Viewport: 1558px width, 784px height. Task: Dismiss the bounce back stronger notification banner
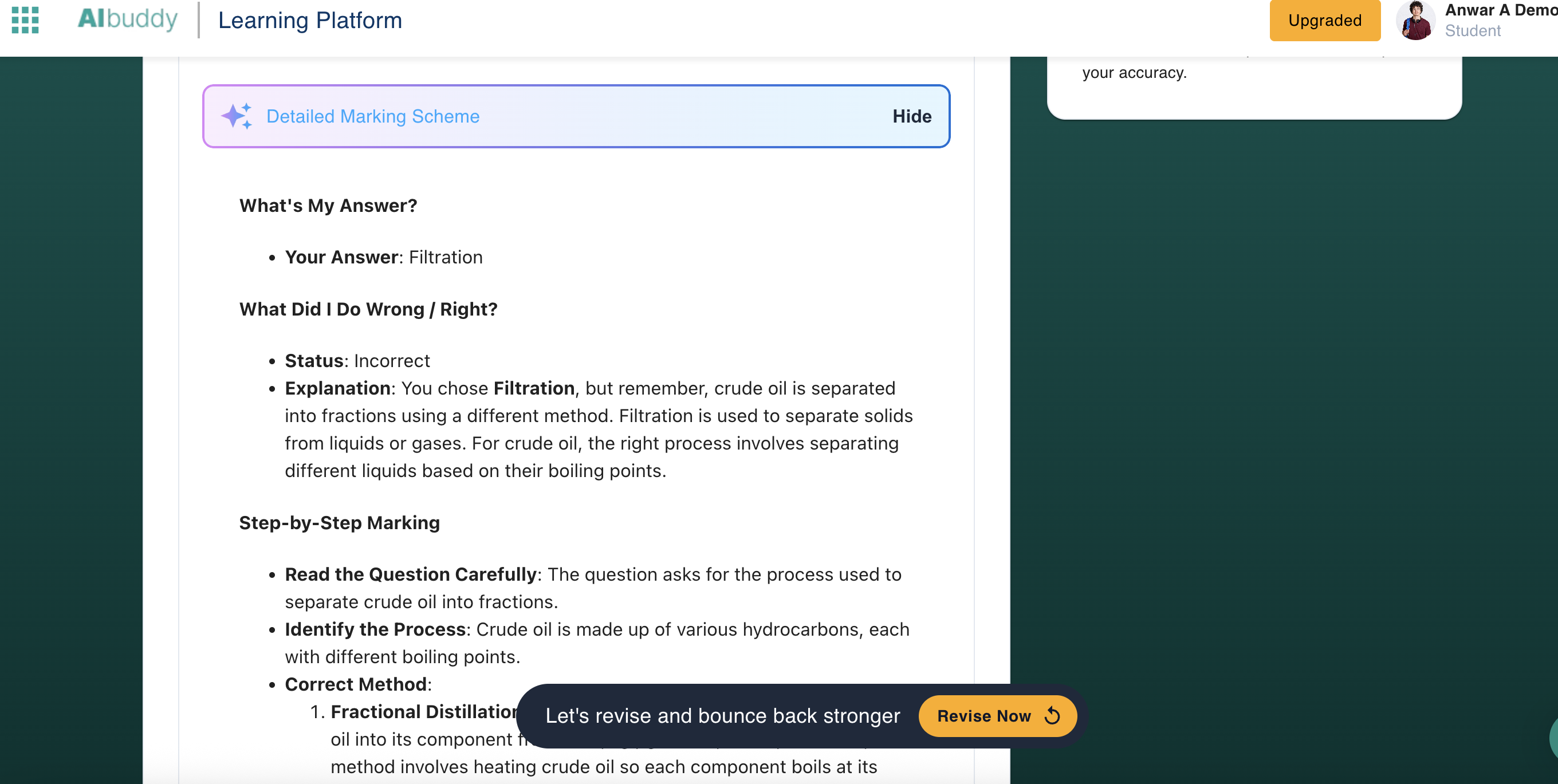pyautogui.click(x=723, y=716)
